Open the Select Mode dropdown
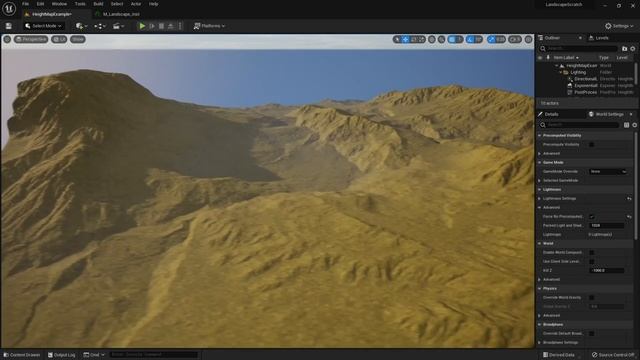 [x=43, y=26]
